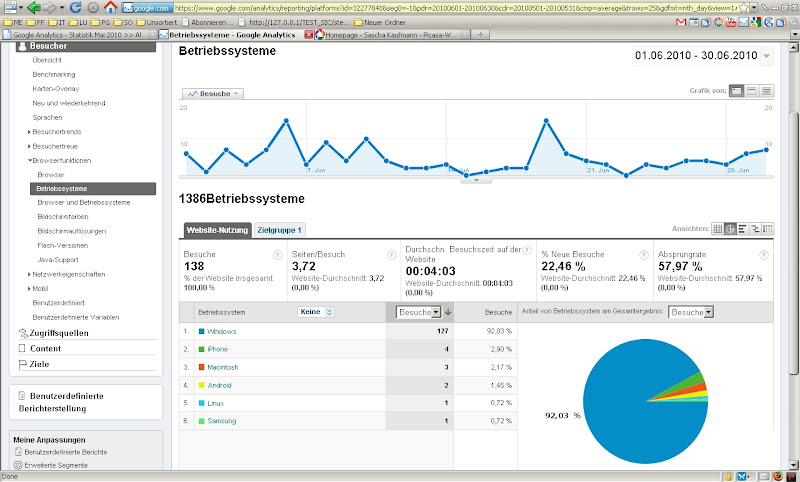Open Samsung operating system link
The width and height of the screenshot is (800, 482).
[x=221, y=421]
